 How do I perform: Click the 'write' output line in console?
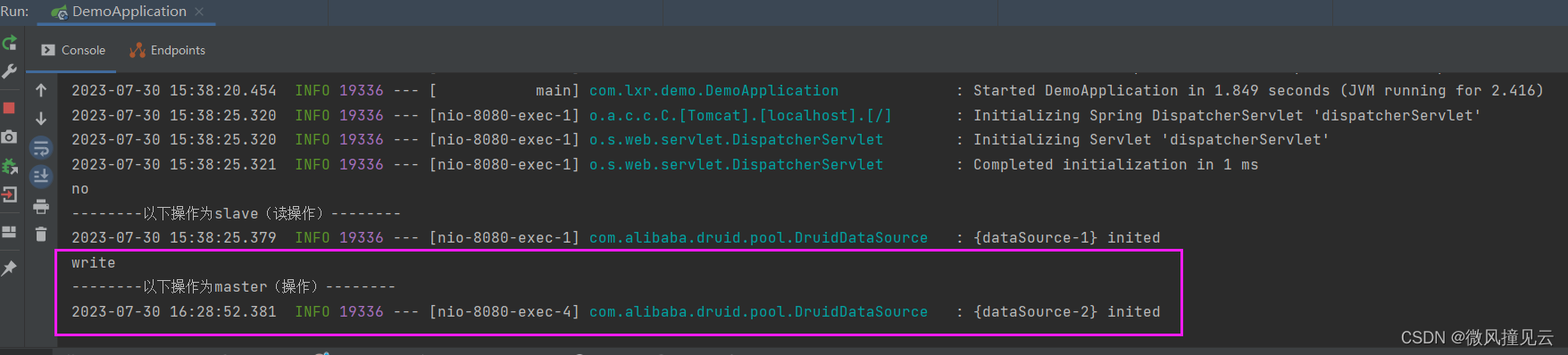(x=94, y=263)
